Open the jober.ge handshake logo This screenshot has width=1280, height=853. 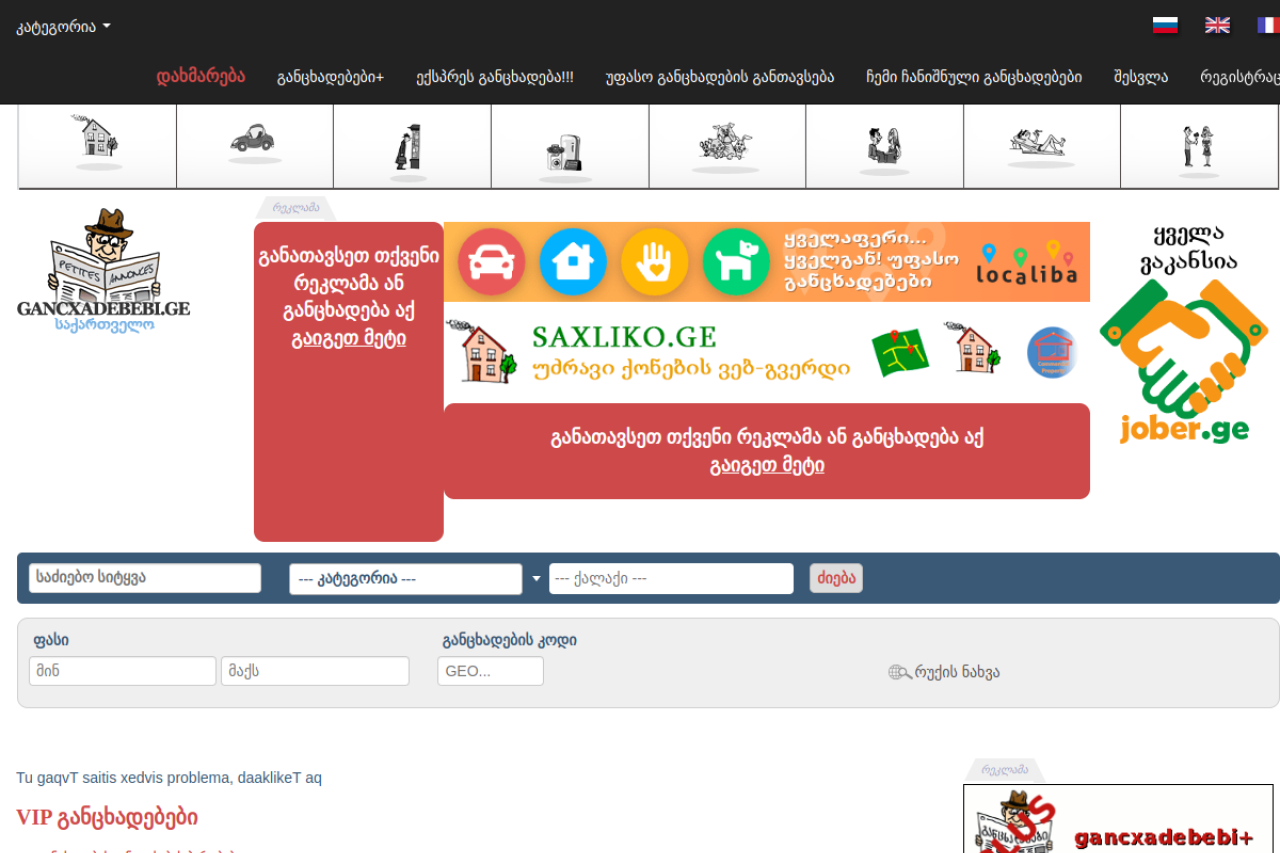1184,361
